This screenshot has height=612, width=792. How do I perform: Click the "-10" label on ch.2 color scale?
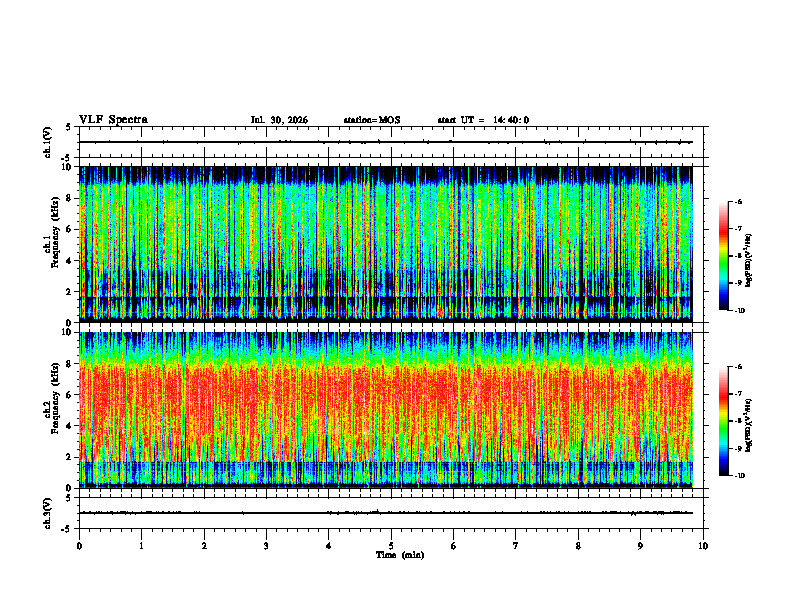[739, 476]
